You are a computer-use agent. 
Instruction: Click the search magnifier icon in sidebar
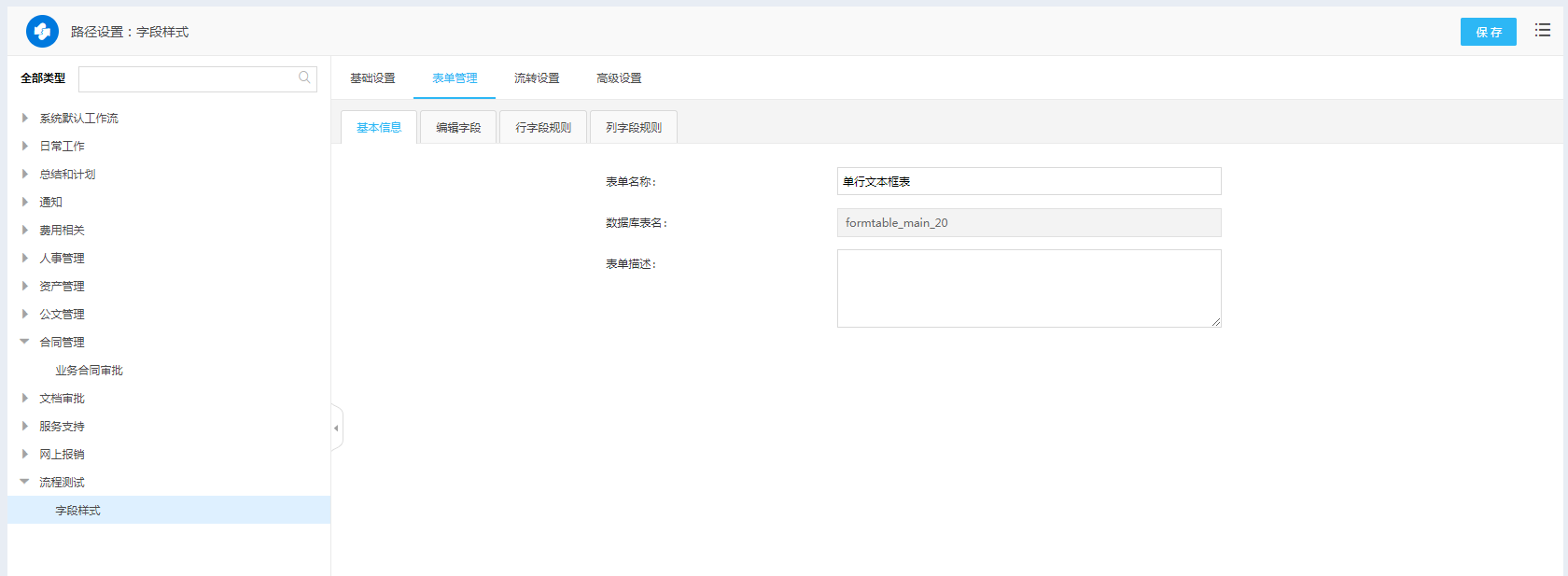click(304, 78)
